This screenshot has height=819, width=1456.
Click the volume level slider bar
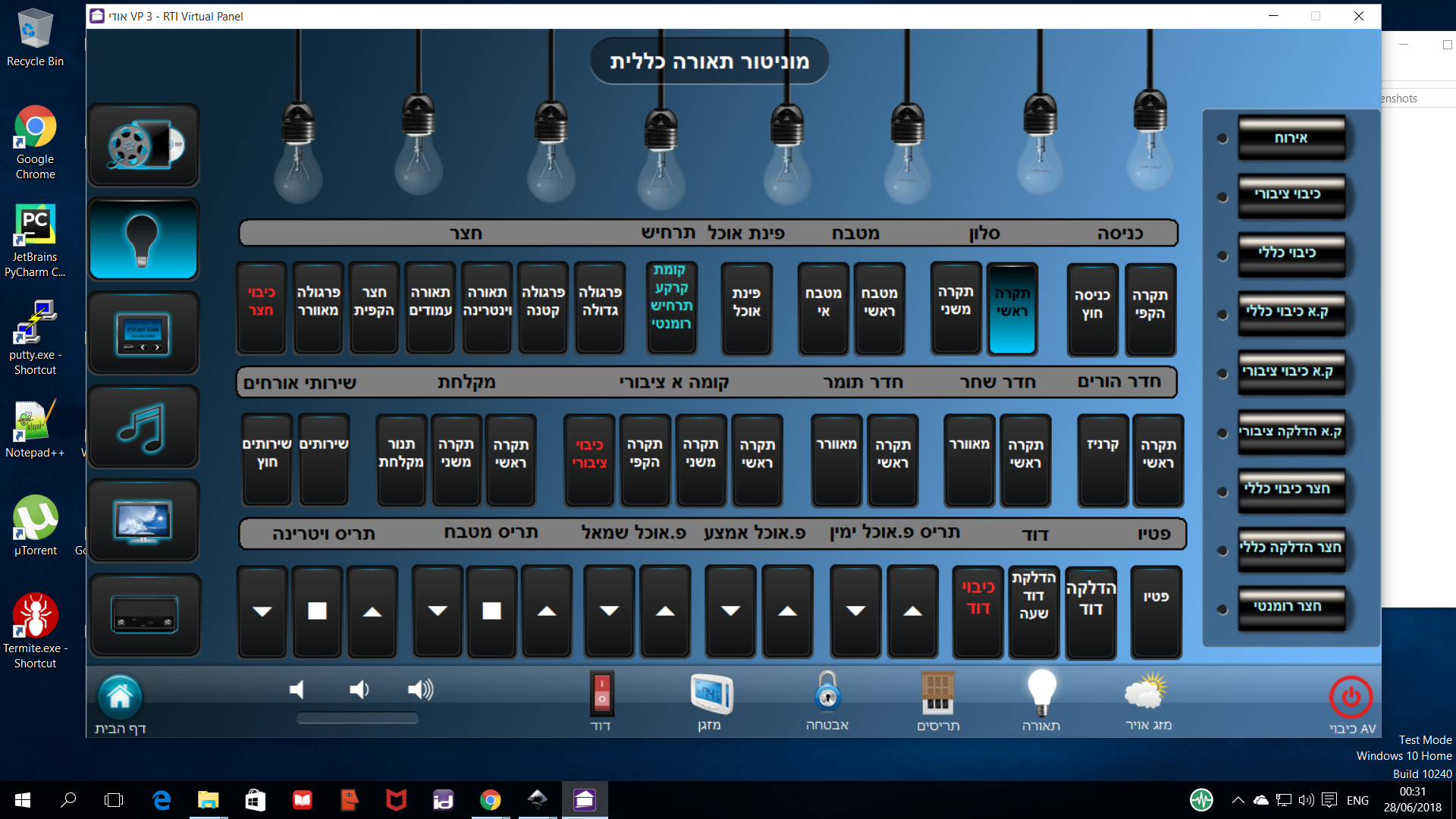point(357,718)
